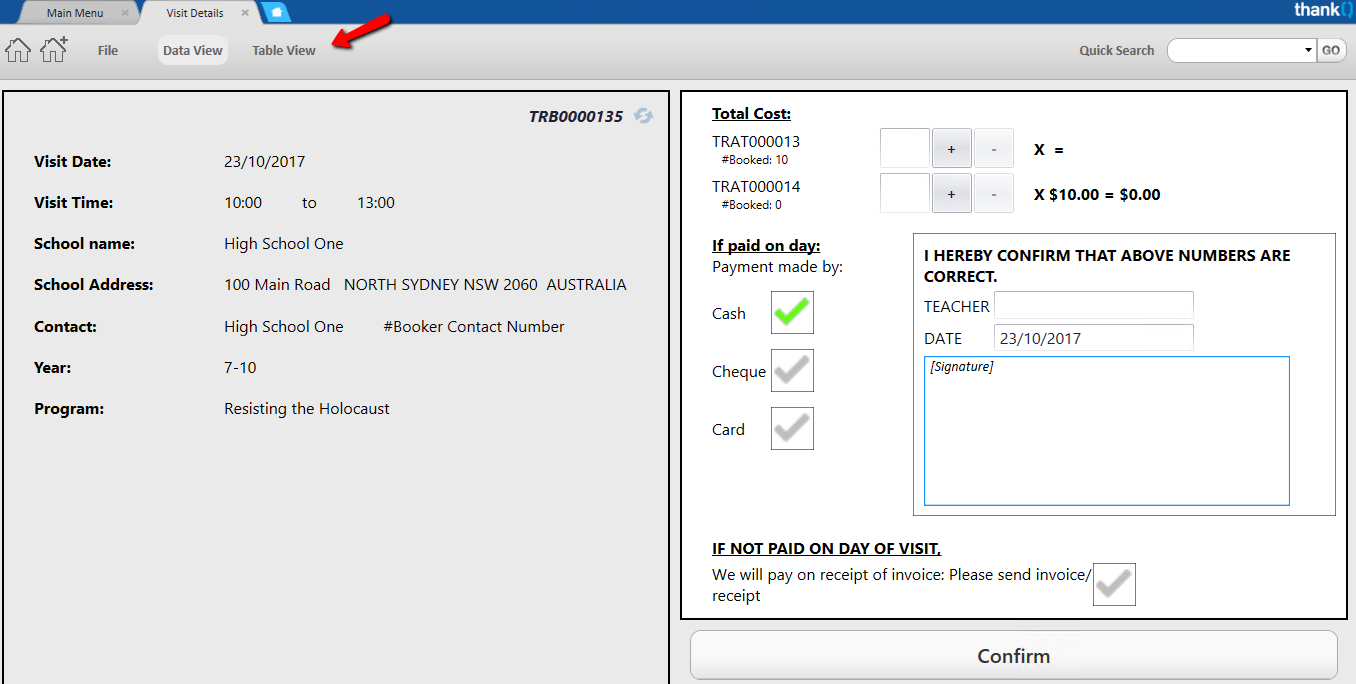Enable pay on receipt of invoice checkbox

pyautogui.click(x=1114, y=585)
